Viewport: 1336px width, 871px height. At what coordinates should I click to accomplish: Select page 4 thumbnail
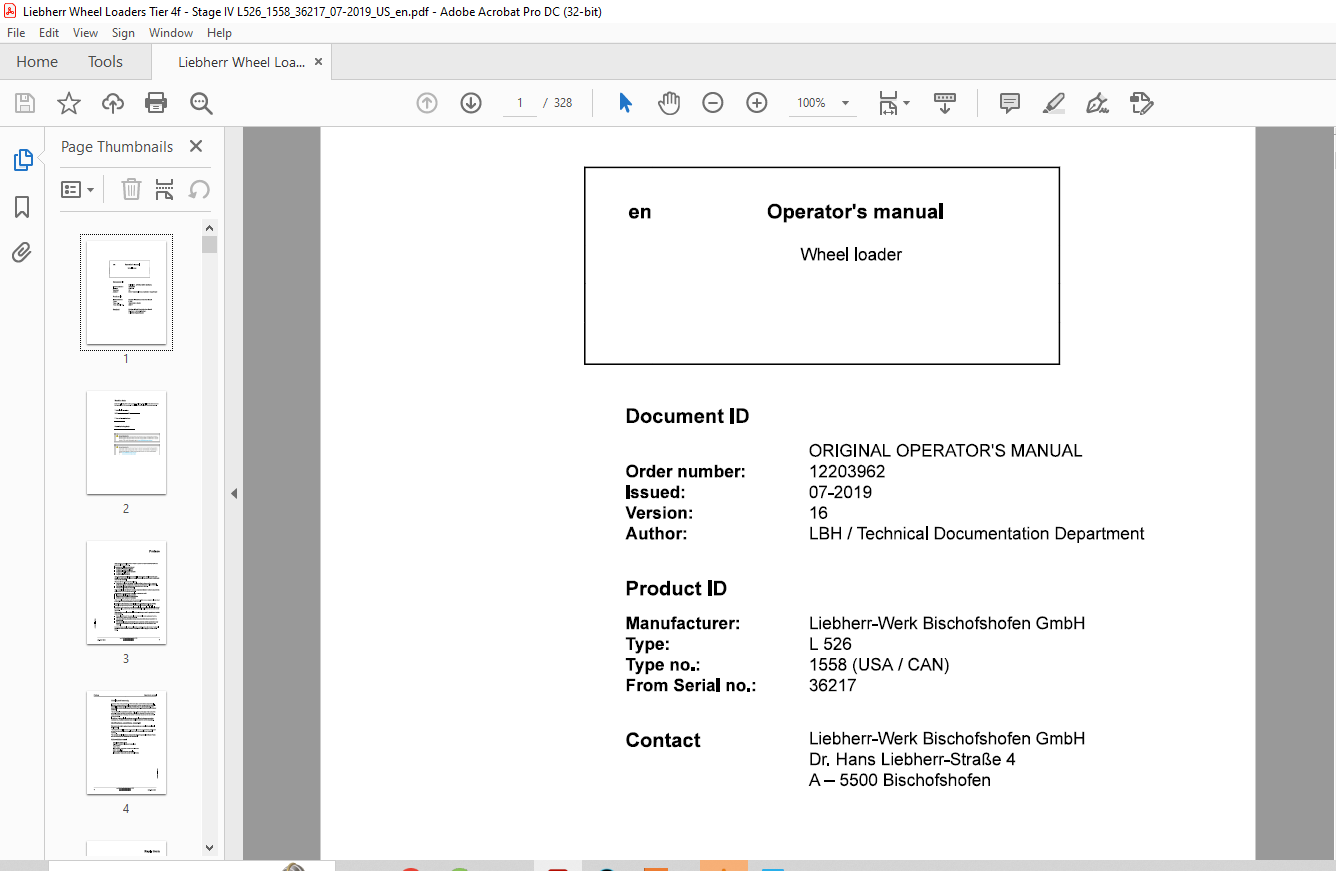(126, 742)
